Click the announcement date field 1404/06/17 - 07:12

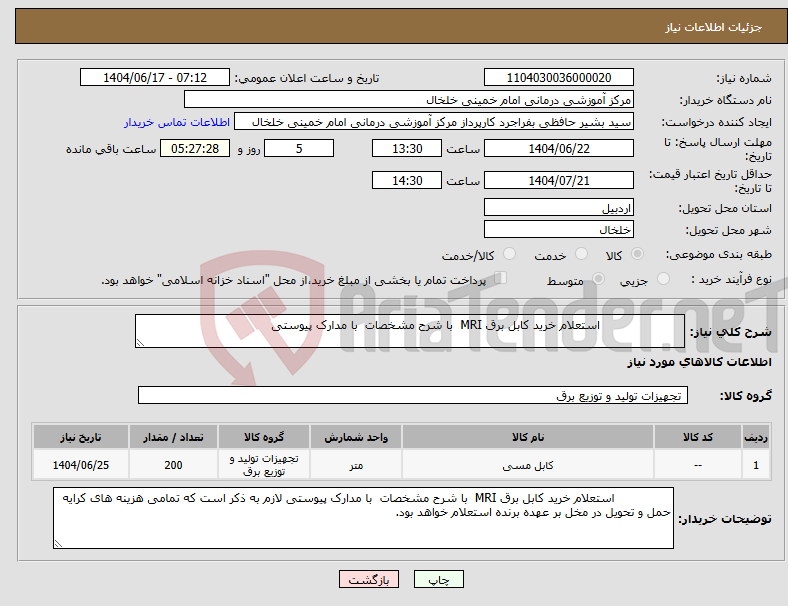pos(155,77)
